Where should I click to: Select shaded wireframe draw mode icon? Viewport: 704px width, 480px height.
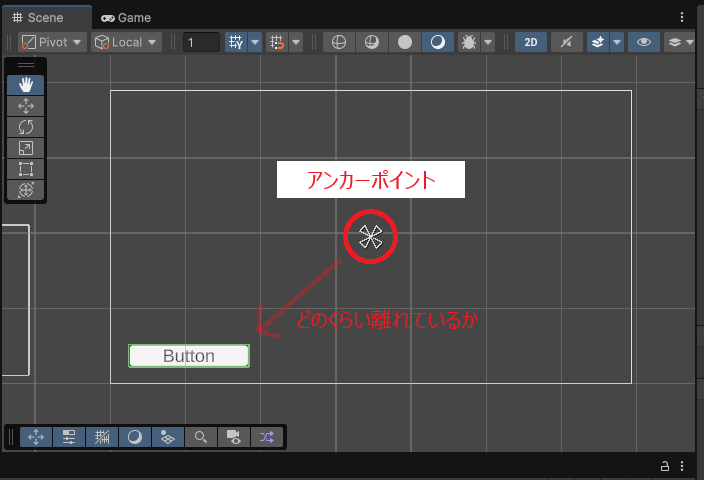[x=372, y=42]
